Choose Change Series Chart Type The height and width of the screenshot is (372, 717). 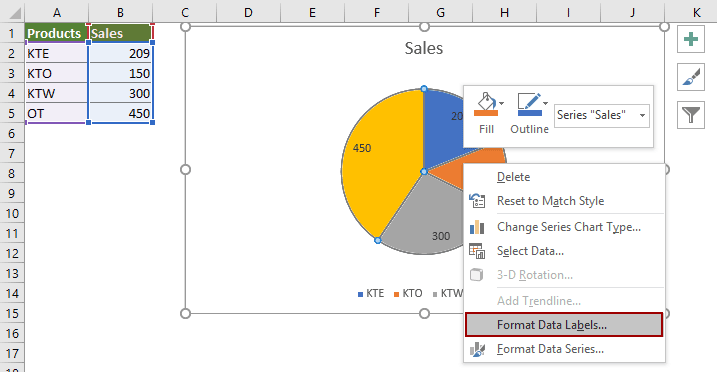pos(564,227)
